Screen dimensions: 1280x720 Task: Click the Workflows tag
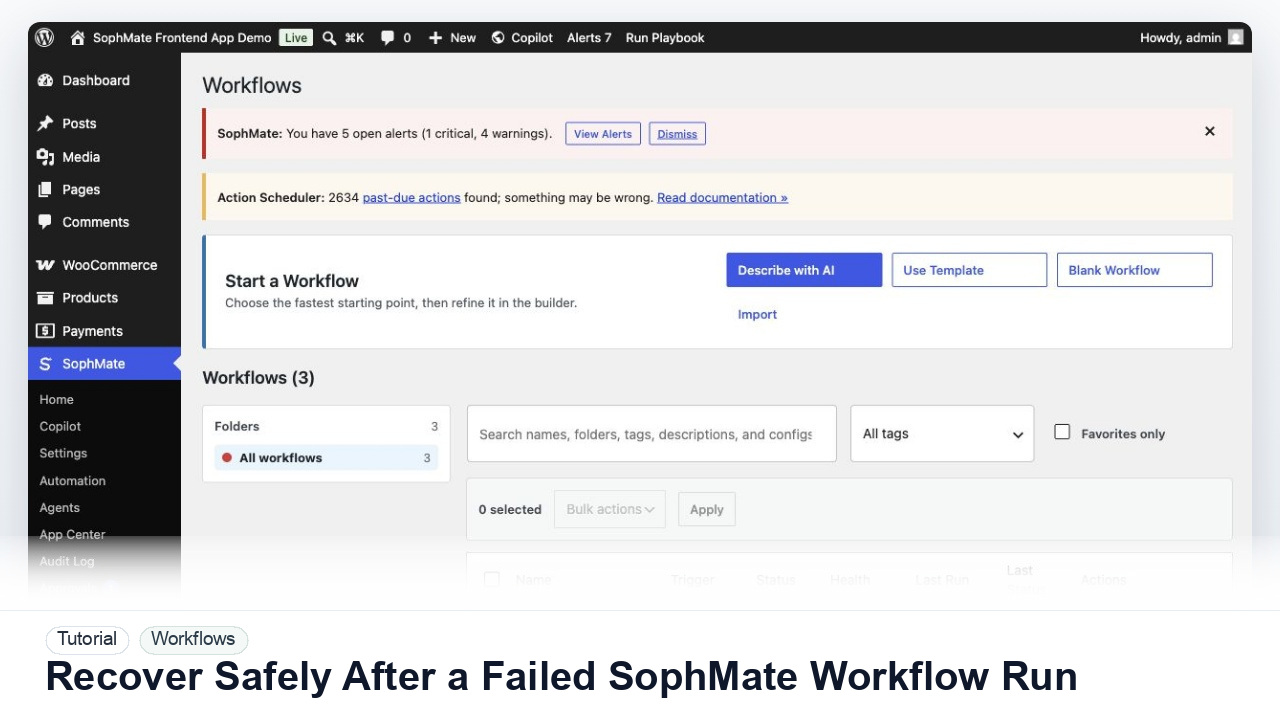193,639
